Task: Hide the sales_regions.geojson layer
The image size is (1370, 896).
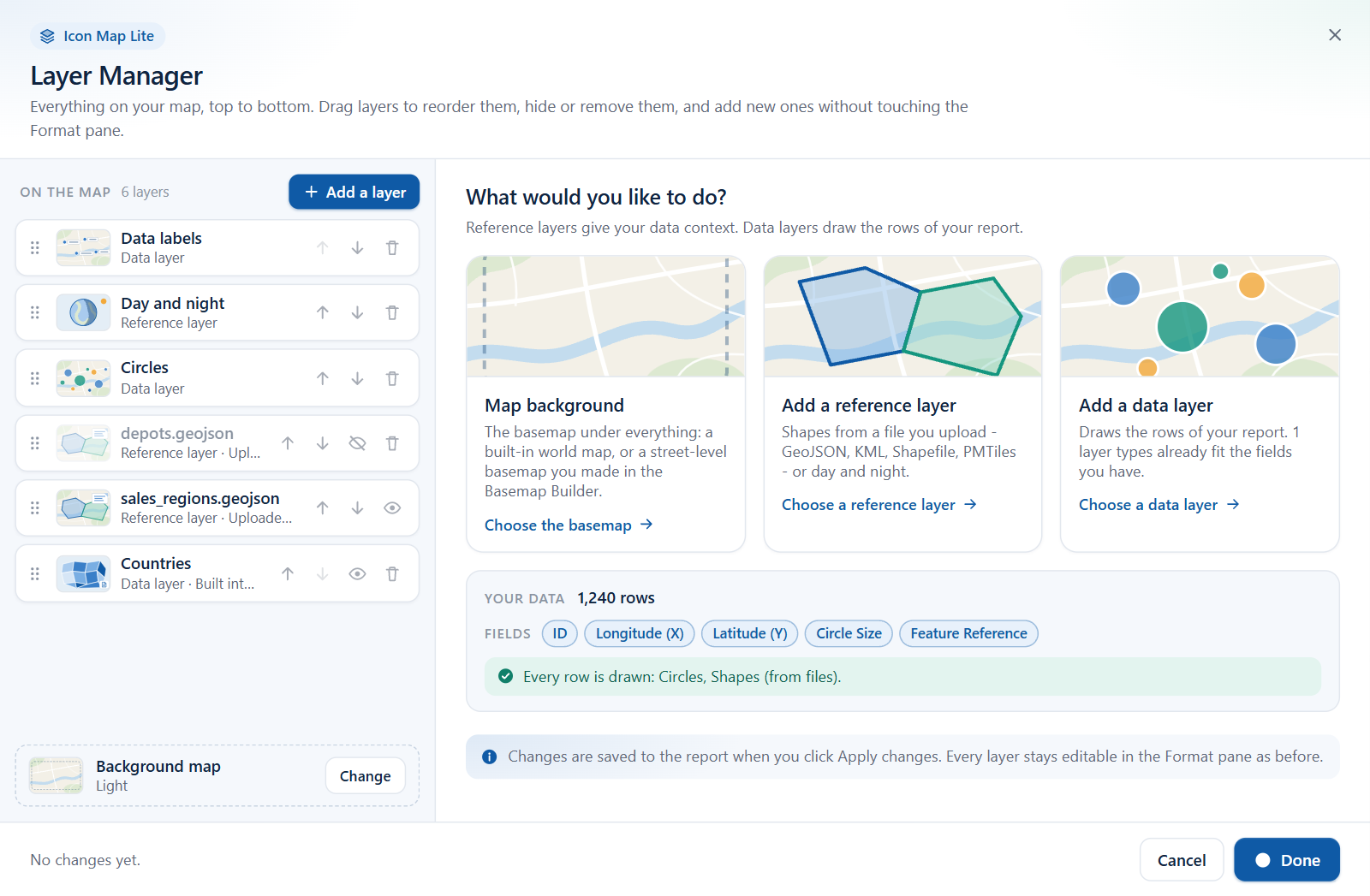Action: click(392, 508)
